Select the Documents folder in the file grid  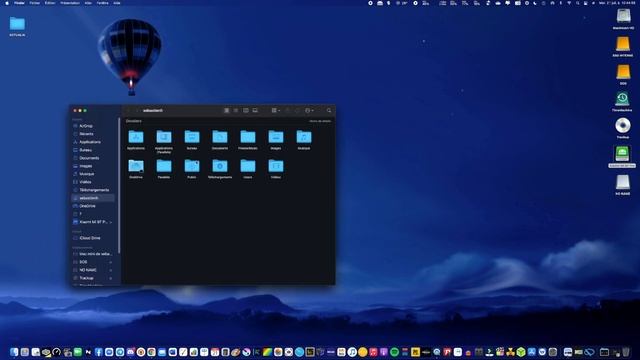220,140
